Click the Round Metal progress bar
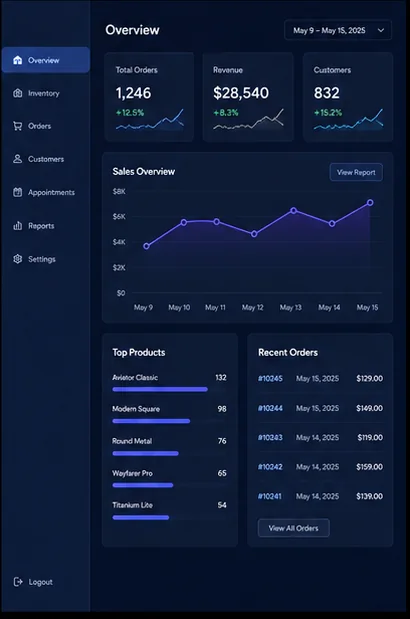Image resolution: width=410 pixels, height=619 pixels. tap(145, 453)
